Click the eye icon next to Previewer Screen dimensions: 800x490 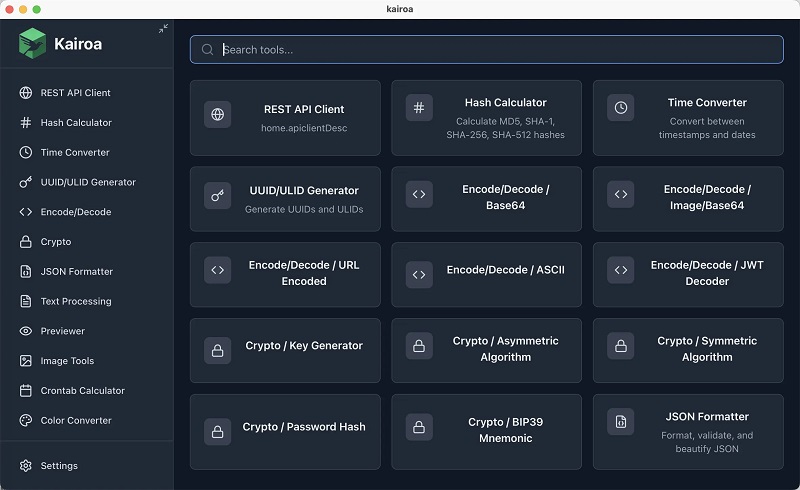click(26, 331)
